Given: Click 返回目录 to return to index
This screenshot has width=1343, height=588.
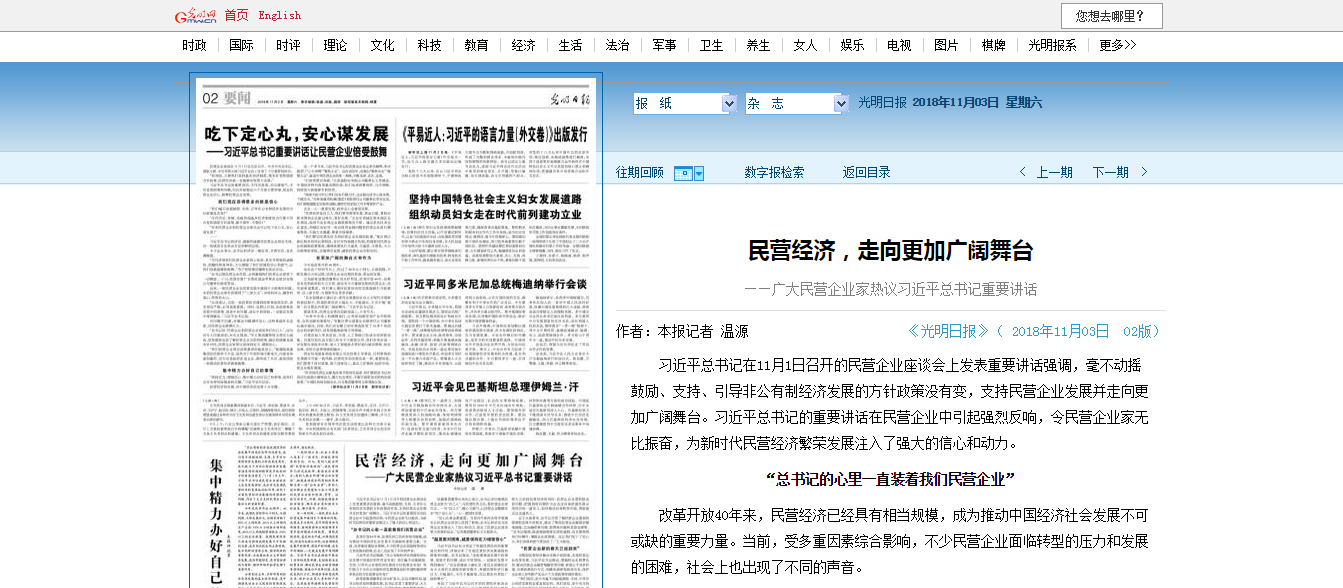Looking at the screenshot, I should [866, 172].
